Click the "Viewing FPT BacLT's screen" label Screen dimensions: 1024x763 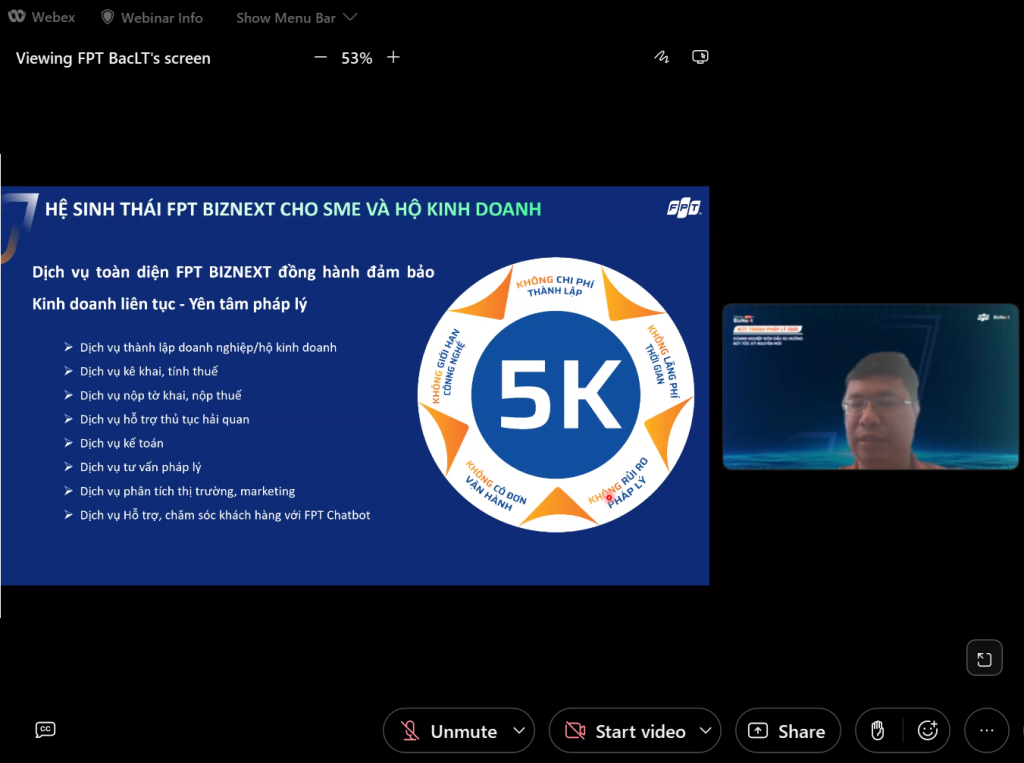(113, 58)
